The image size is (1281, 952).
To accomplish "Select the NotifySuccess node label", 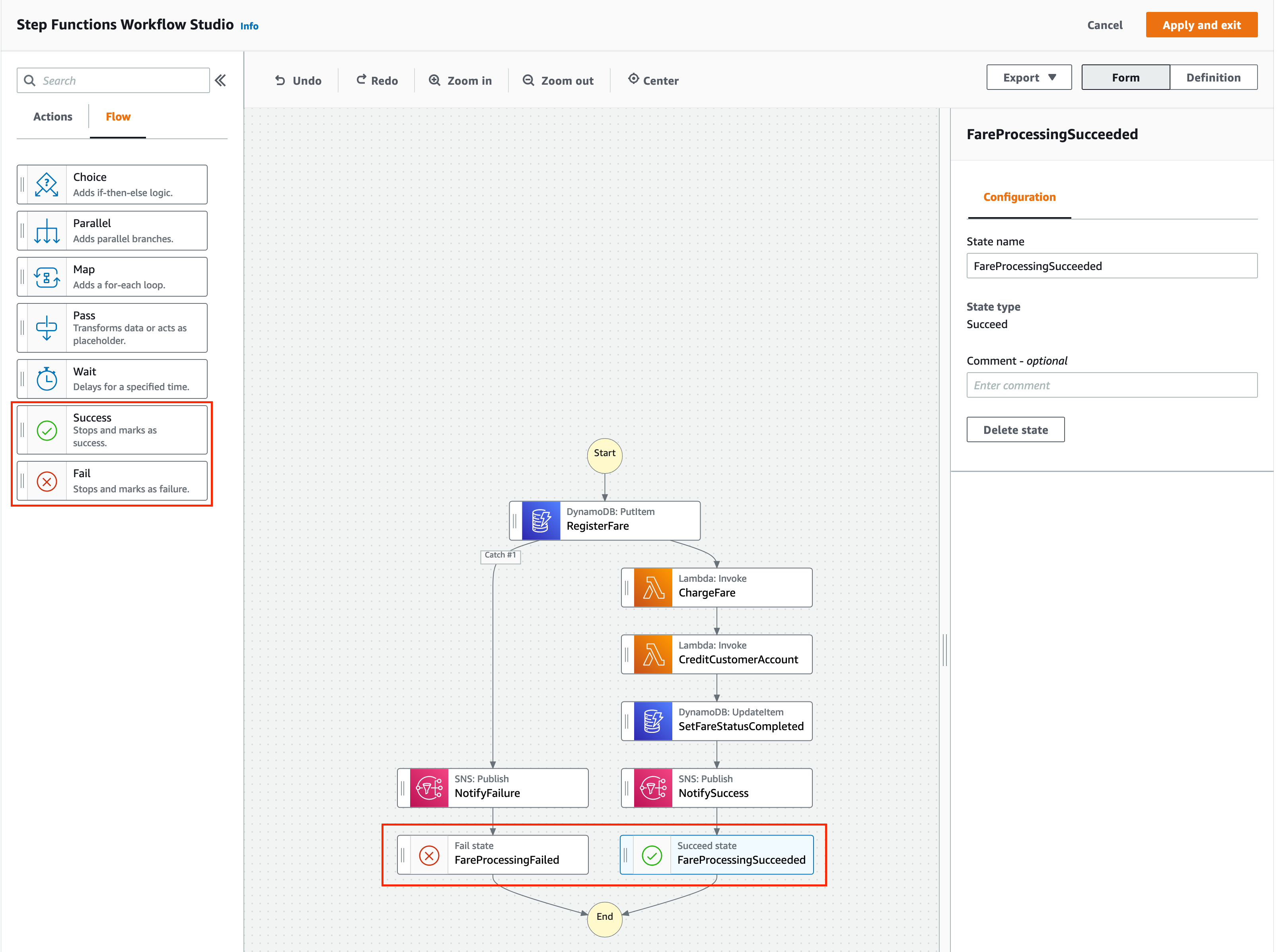I will 713,793.
